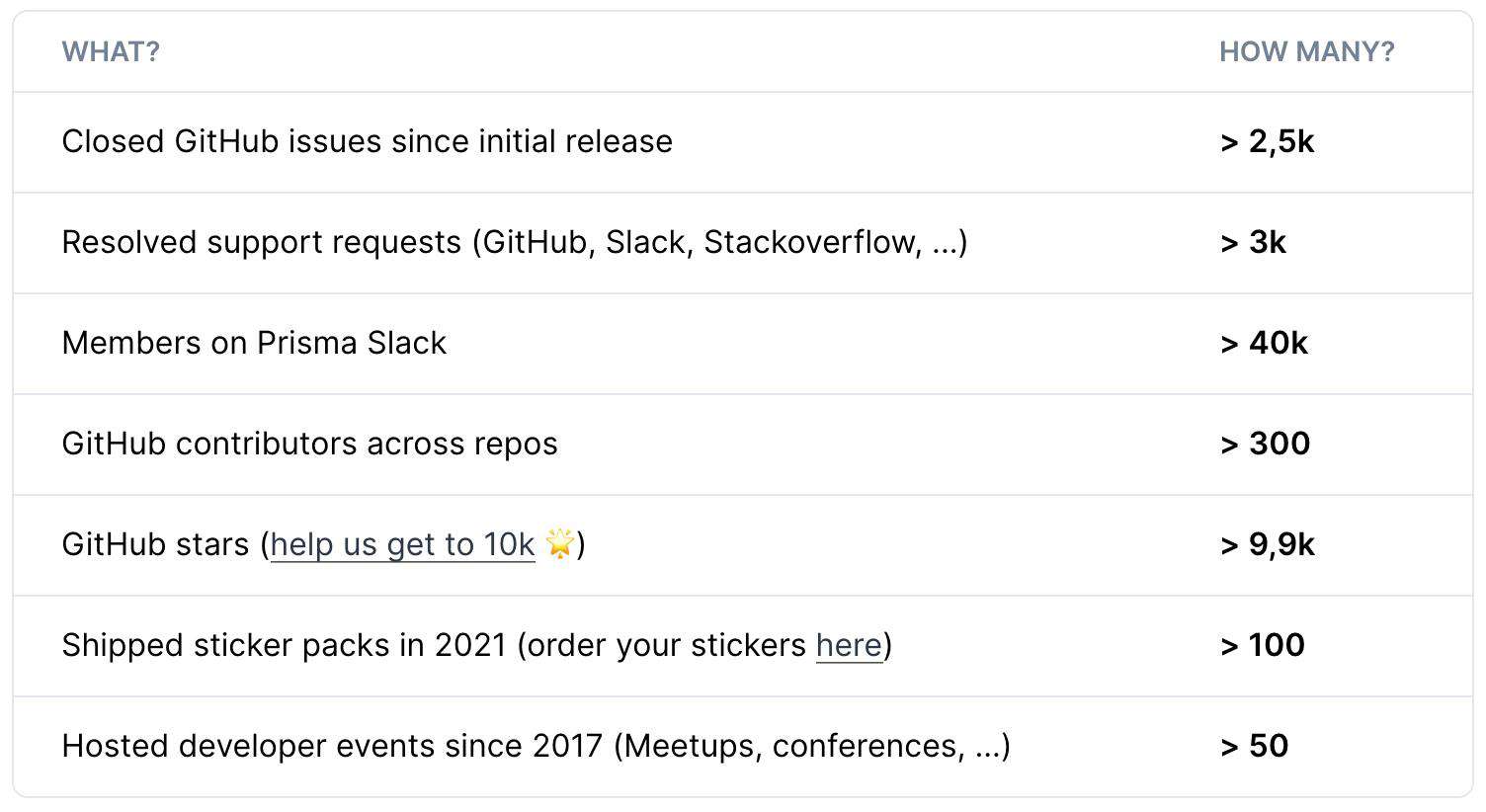Click the star emoji after 10k

click(560, 543)
